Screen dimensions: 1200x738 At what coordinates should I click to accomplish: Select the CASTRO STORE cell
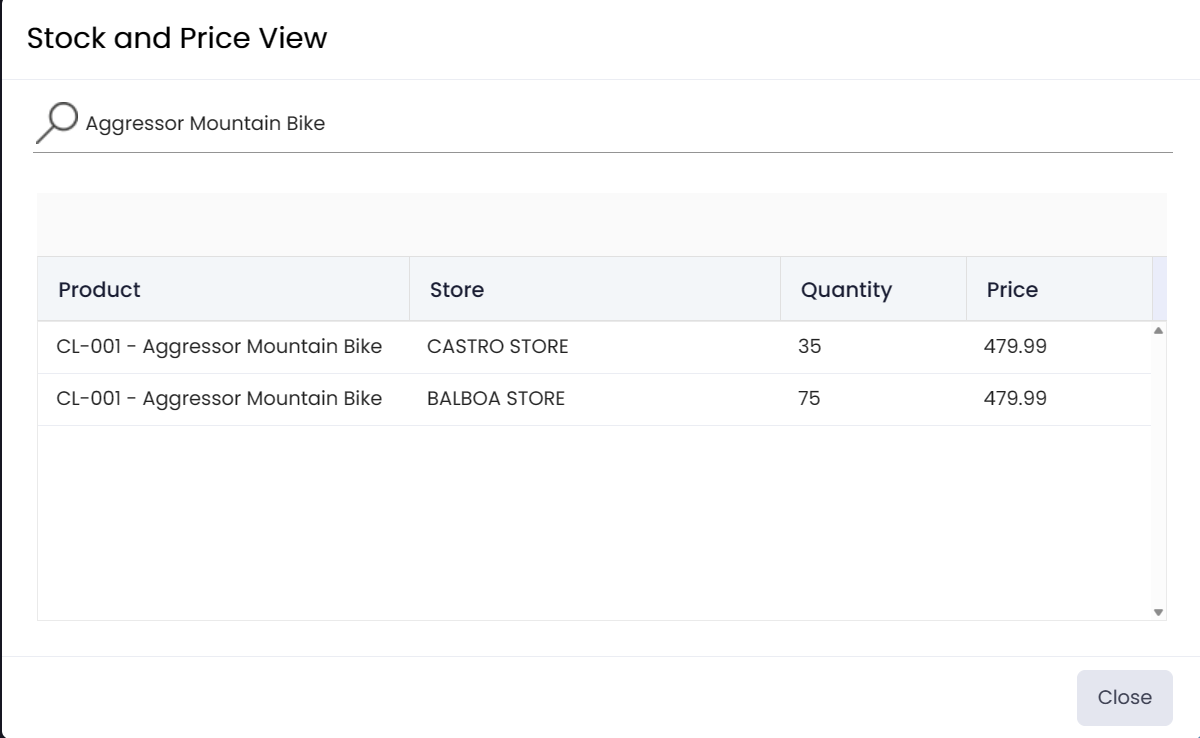coord(497,347)
